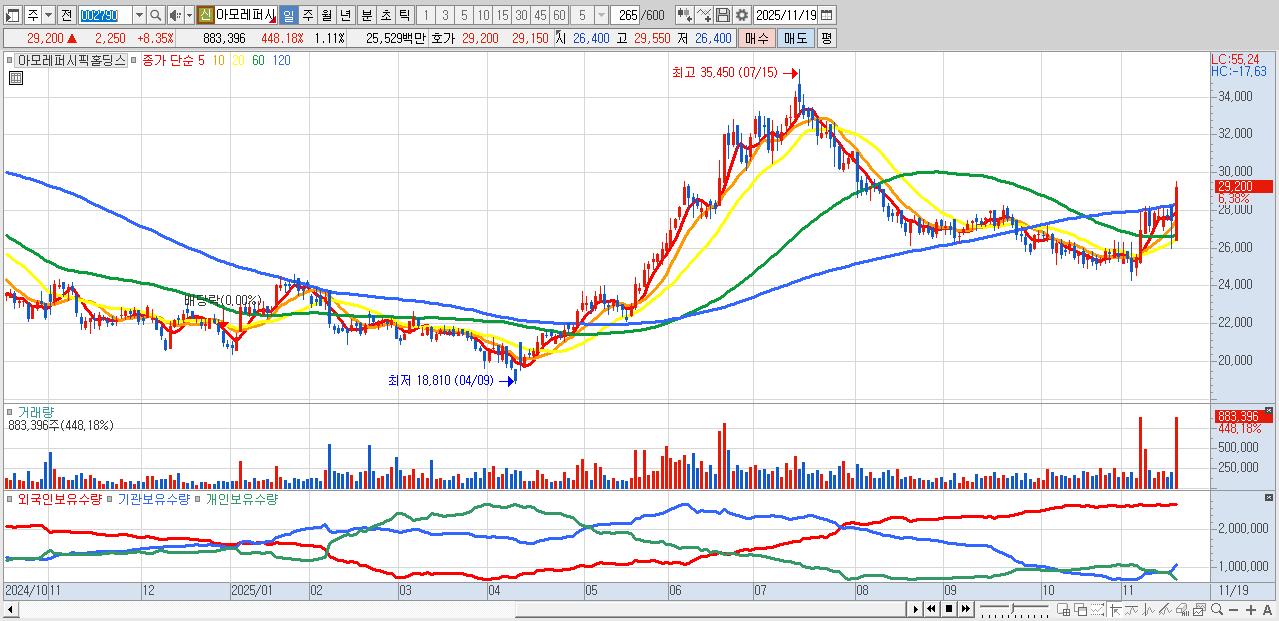Select the 초 second chart period
The height and width of the screenshot is (621, 1279).
tap(385, 15)
